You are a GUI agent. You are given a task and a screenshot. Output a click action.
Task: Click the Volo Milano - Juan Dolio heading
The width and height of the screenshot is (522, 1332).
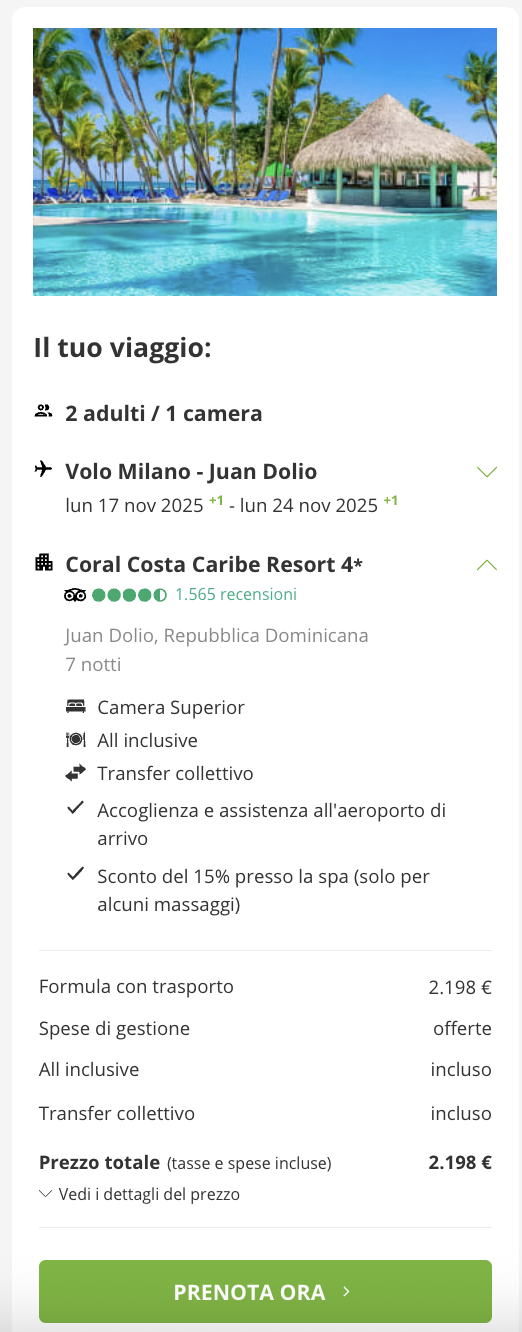click(x=191, y=471)
